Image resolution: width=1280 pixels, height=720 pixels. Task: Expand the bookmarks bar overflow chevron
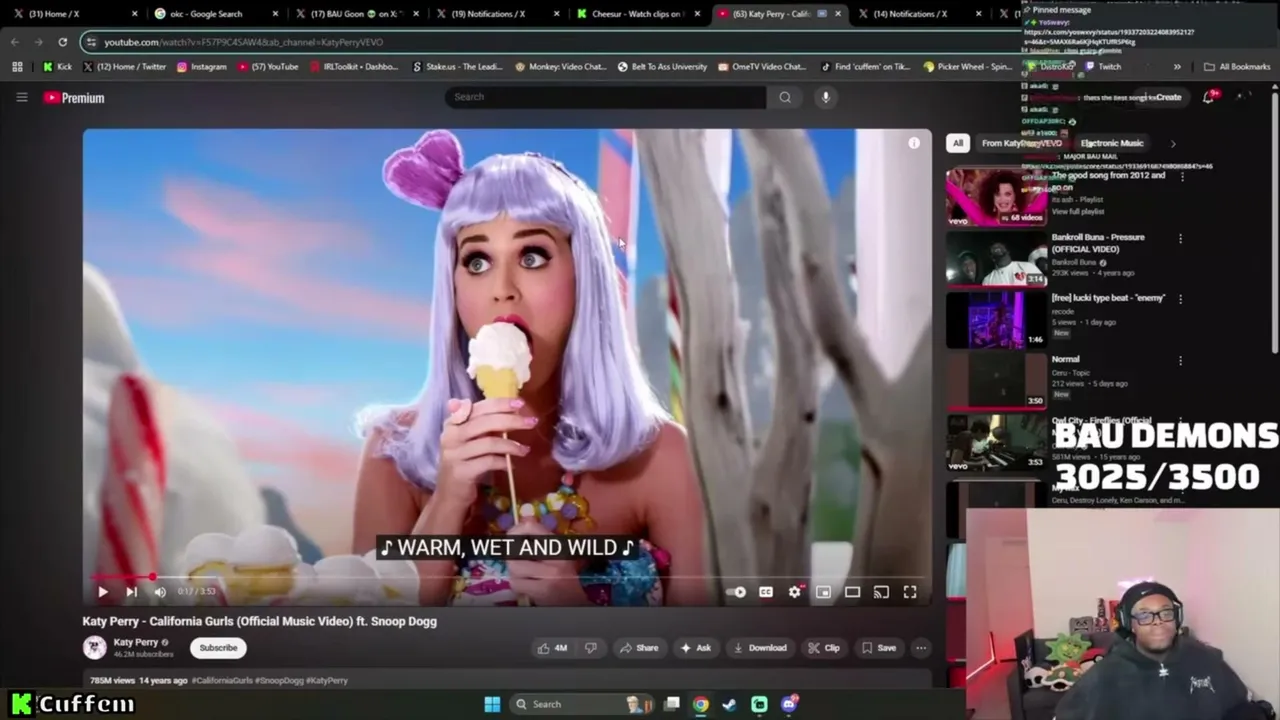coord(1177,67)
